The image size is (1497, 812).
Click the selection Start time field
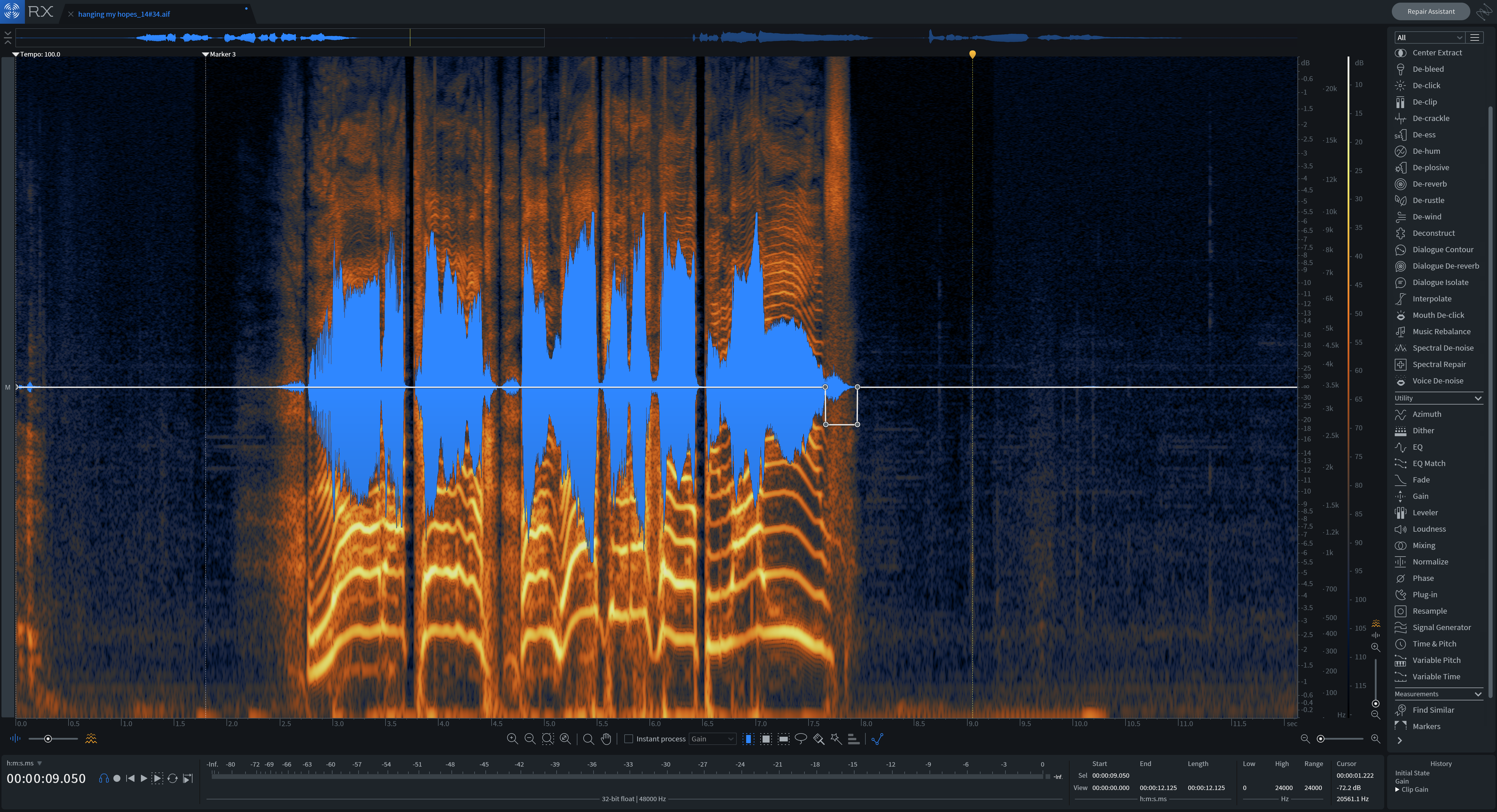pos(1111,776)
